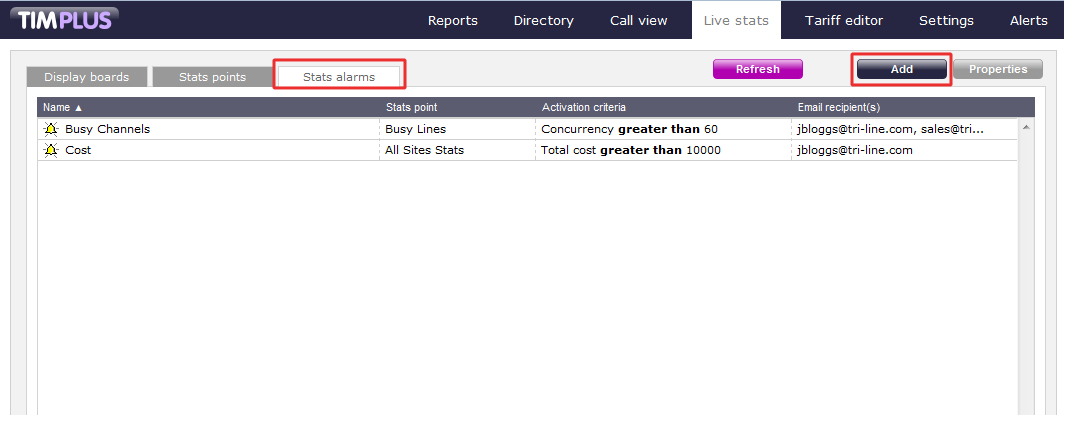Select the Stats alarms tab

point(339,77)
